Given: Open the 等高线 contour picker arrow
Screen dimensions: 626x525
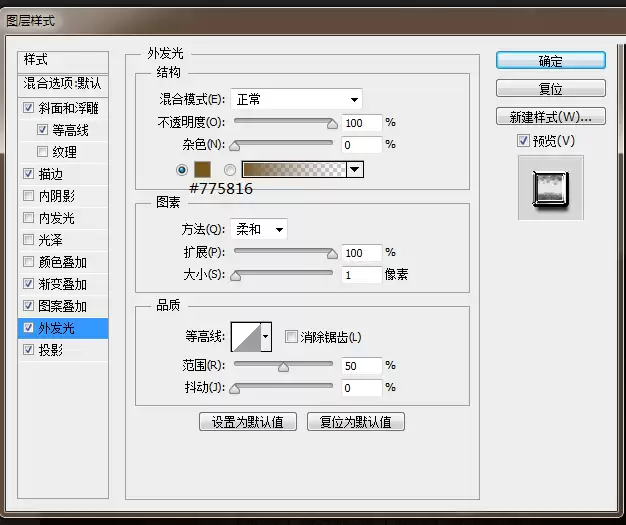Looking at the screenshot, I should click(x=266, y=337).
